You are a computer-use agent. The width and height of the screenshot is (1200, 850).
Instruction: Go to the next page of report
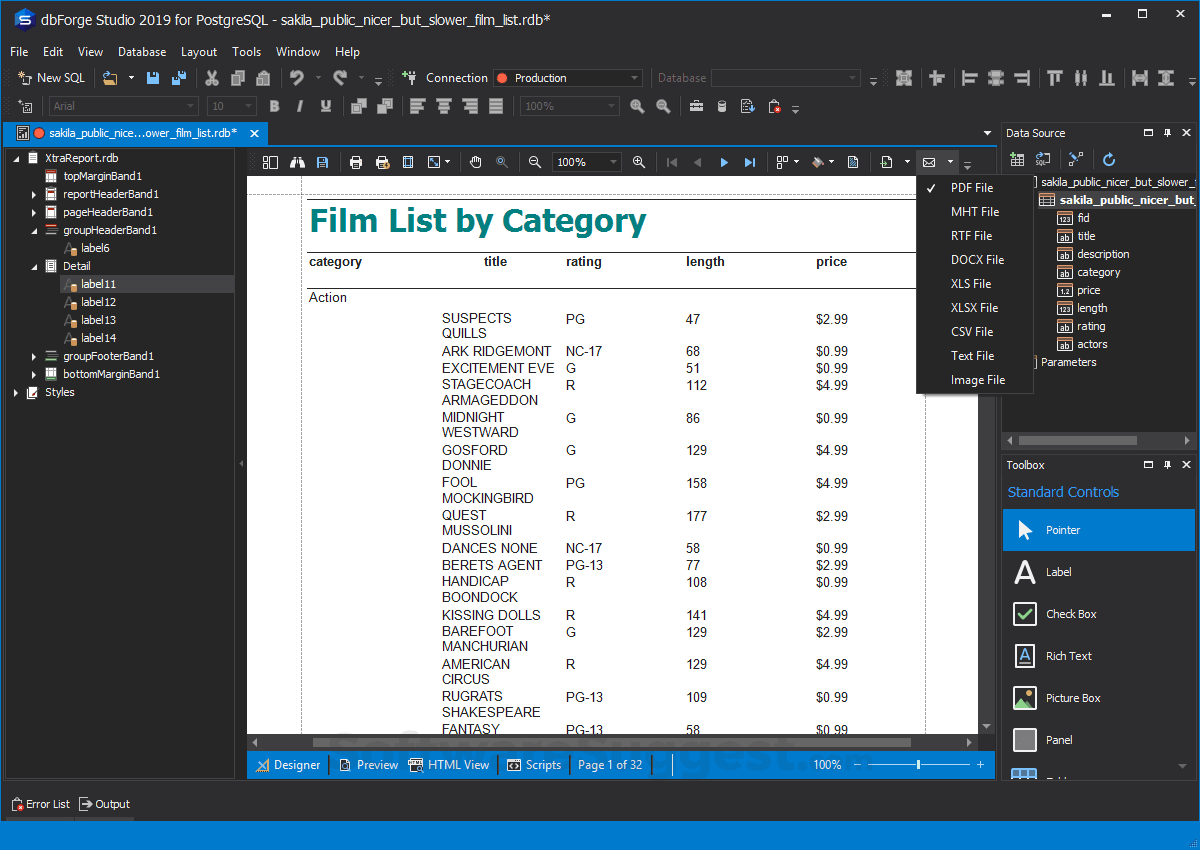coord(724,162)
